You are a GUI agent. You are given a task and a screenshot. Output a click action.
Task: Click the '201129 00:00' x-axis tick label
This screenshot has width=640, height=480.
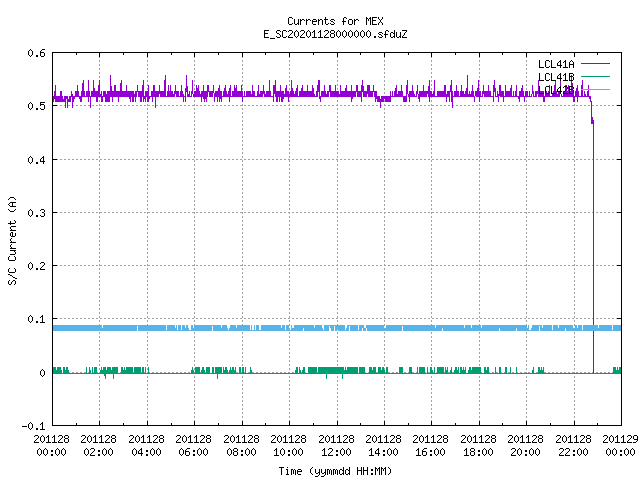coord(620,446)
